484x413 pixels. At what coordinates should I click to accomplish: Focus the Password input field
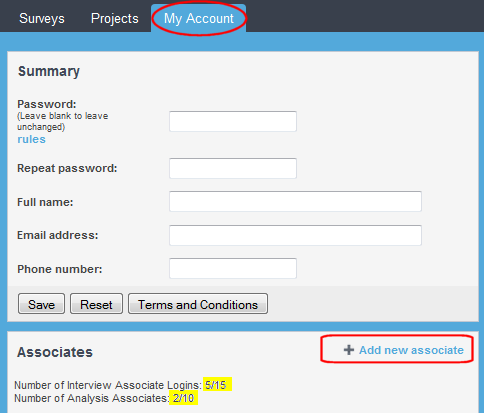233,121
